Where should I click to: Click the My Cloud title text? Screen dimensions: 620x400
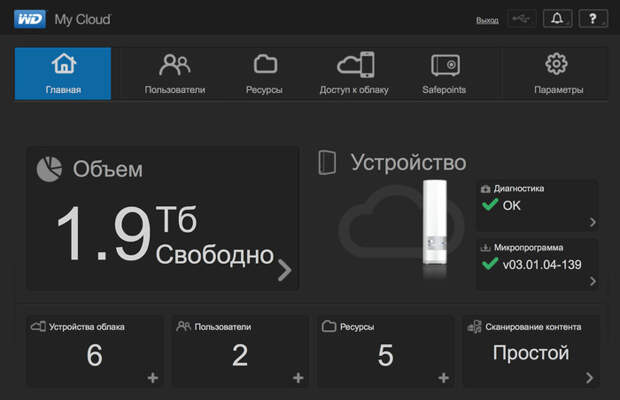83,20
